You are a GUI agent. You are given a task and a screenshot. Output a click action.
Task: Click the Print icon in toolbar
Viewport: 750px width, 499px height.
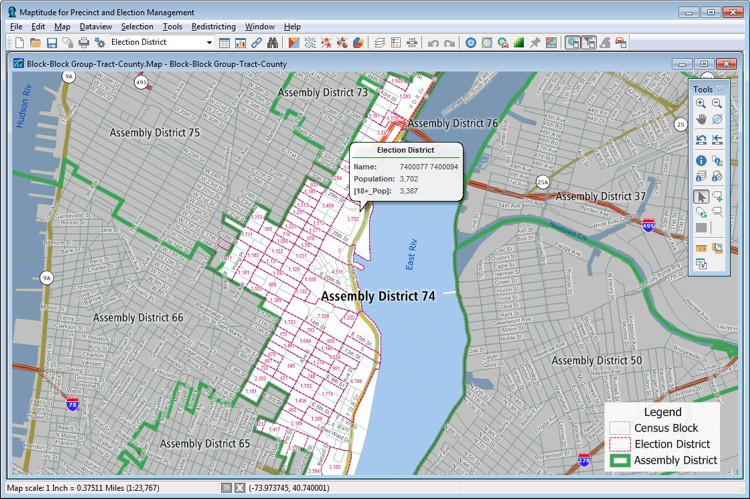(x=84, y=43)
